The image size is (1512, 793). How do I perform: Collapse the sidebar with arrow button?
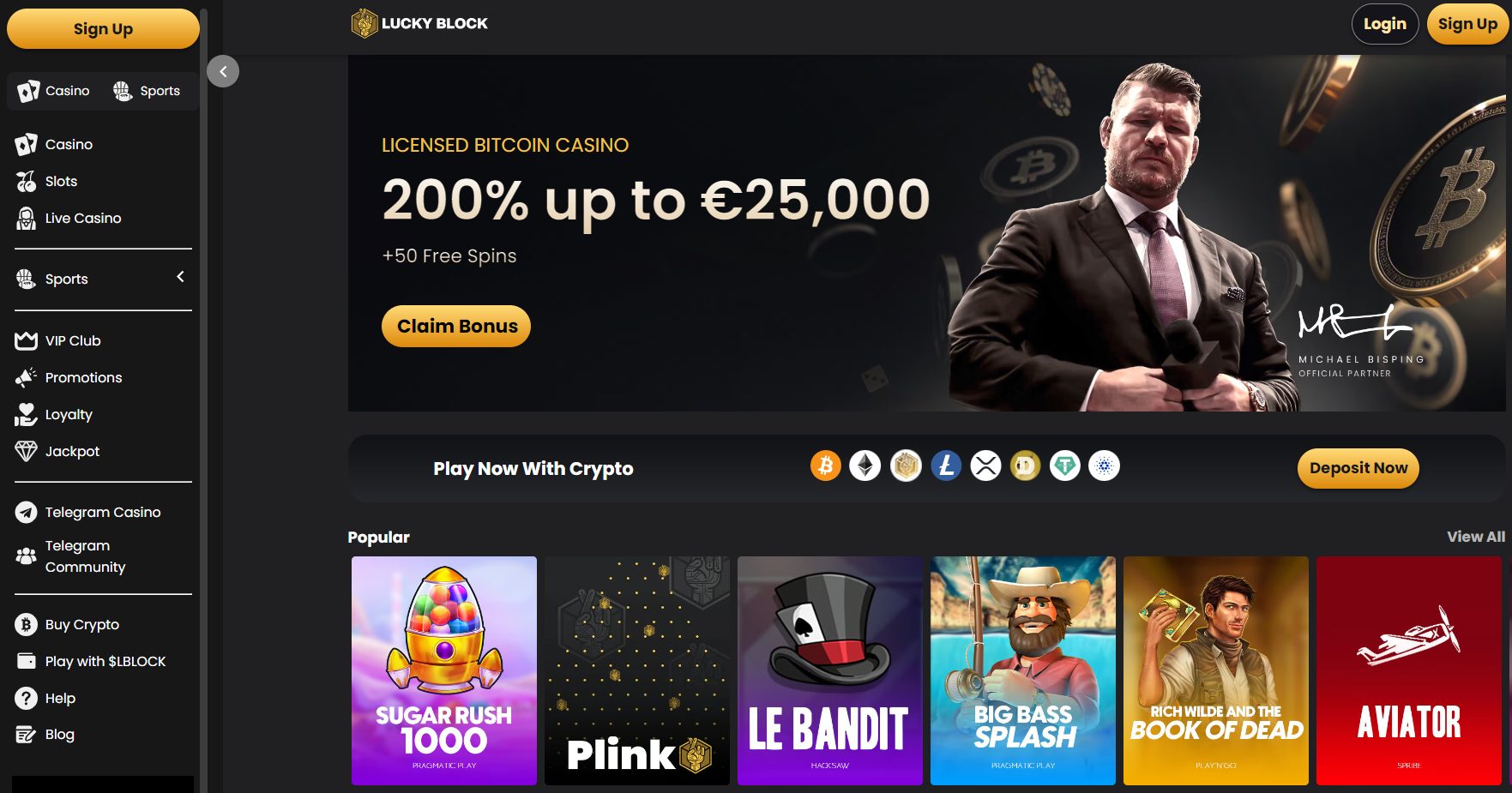(223, 71)
